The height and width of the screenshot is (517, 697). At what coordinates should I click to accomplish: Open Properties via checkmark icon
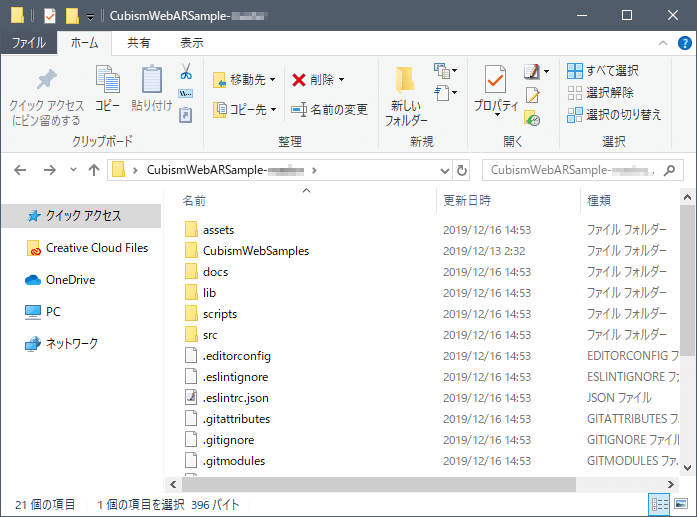pos(495,80)
